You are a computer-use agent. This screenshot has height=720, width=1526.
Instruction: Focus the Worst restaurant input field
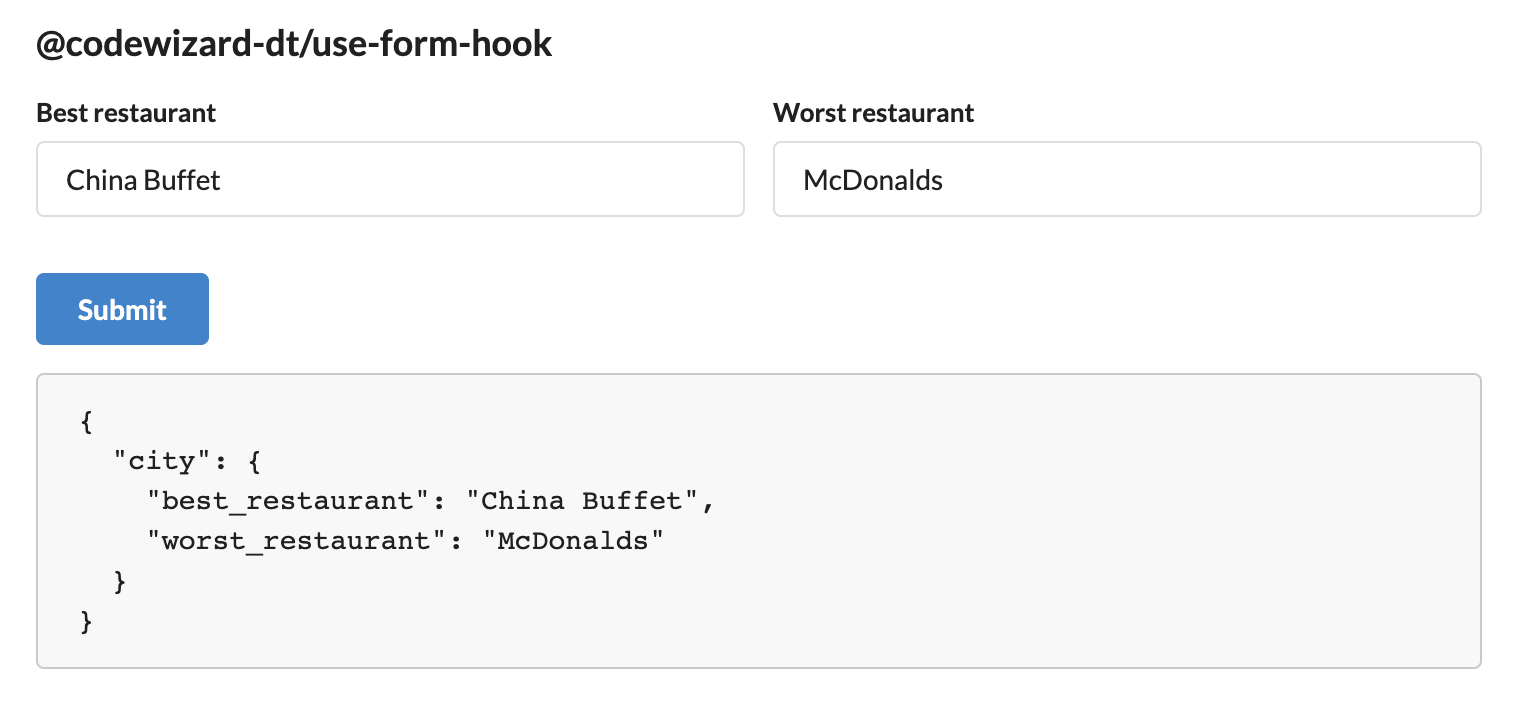click(x=1127, y=179)
